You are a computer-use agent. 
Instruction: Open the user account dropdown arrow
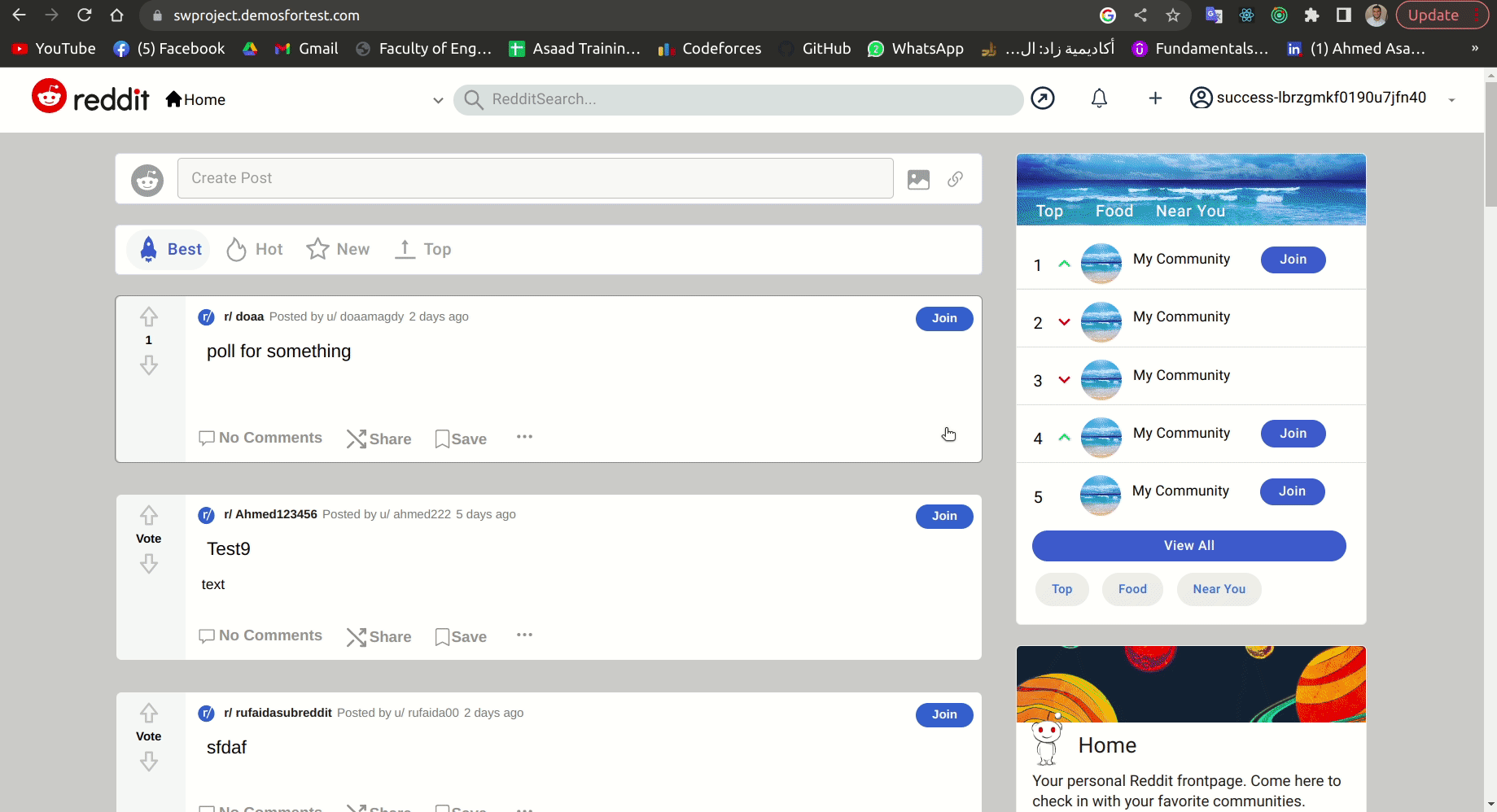[1451, 100]
